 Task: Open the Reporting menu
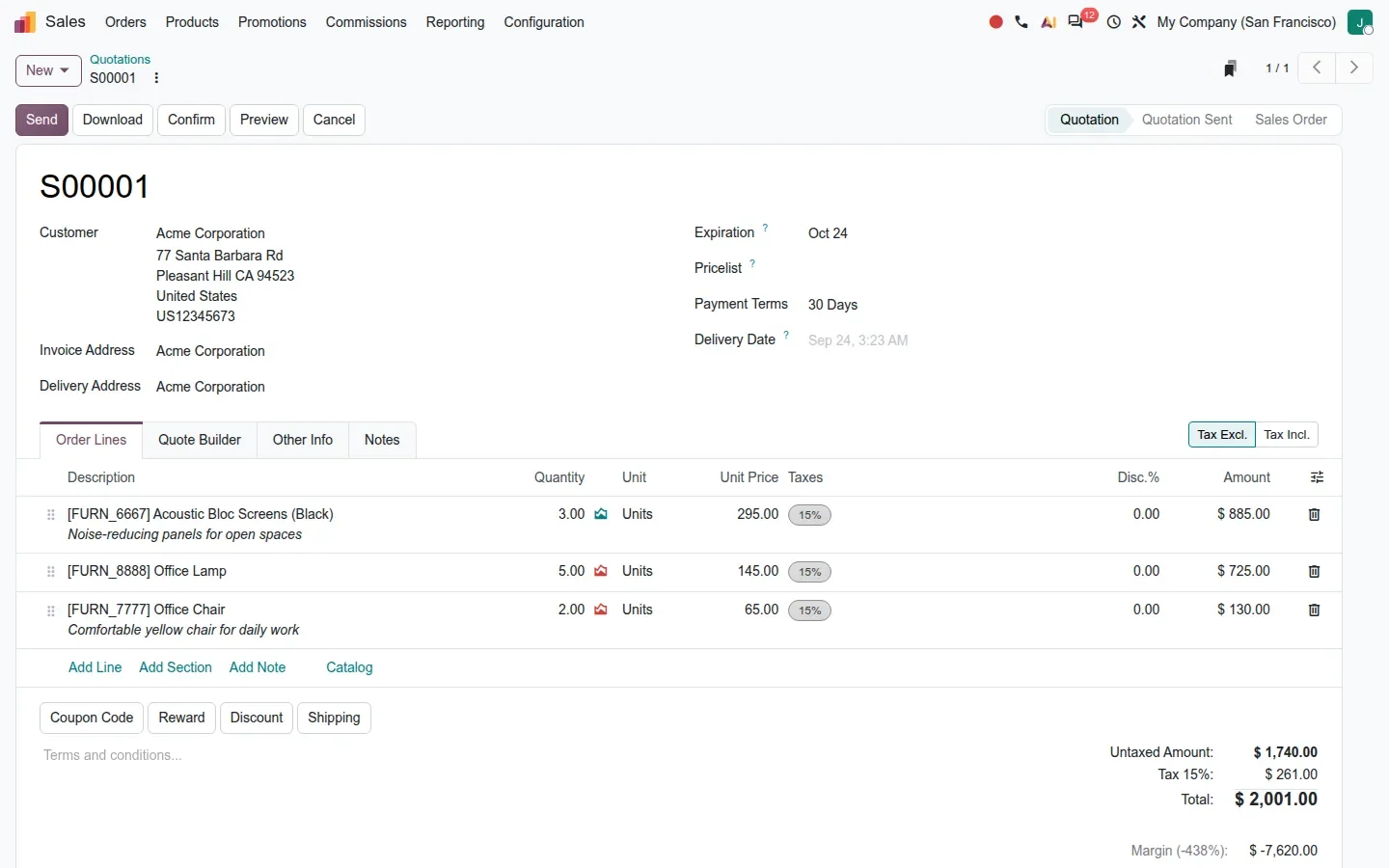click(455, 22)
